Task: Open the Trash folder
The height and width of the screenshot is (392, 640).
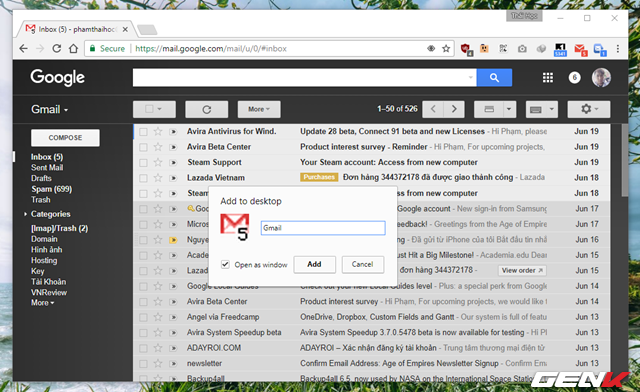Action: [41, 200]
